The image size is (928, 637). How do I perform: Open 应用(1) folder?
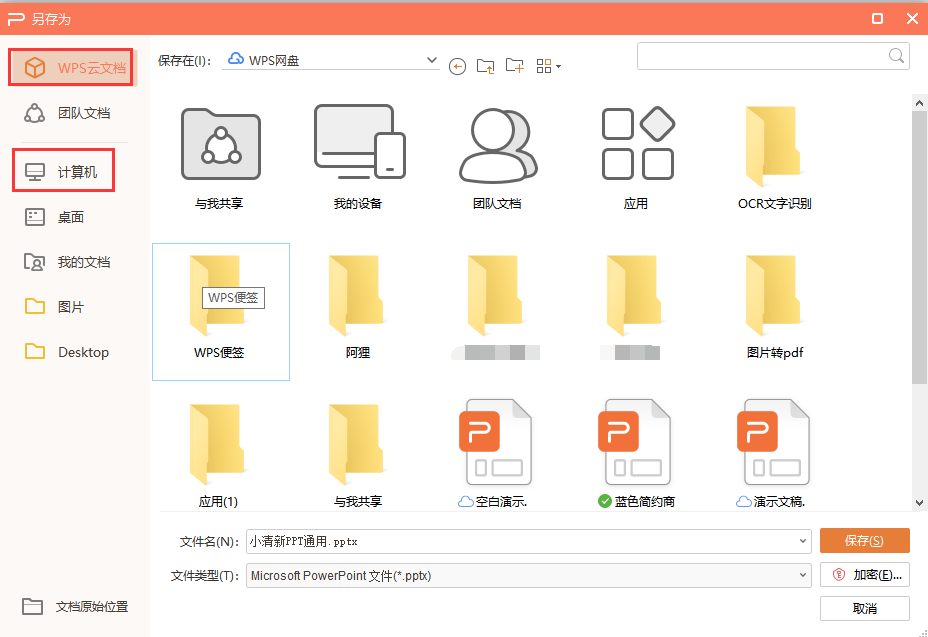click(x=218, y=456)
